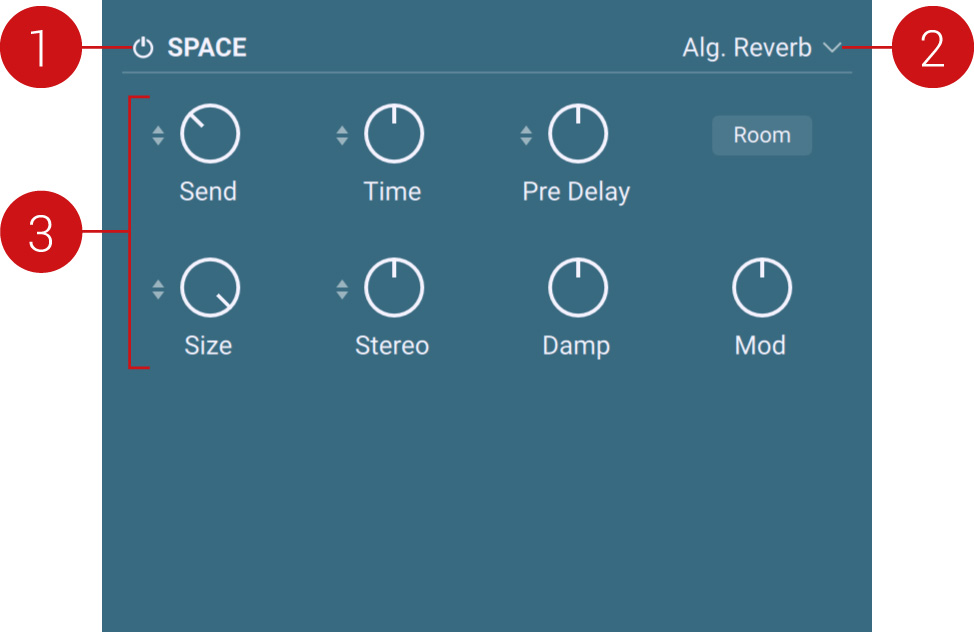Viewport: 974px width, 632px height.
Task: Click the red callout marker numbered 3
Action: click(40, 233)
